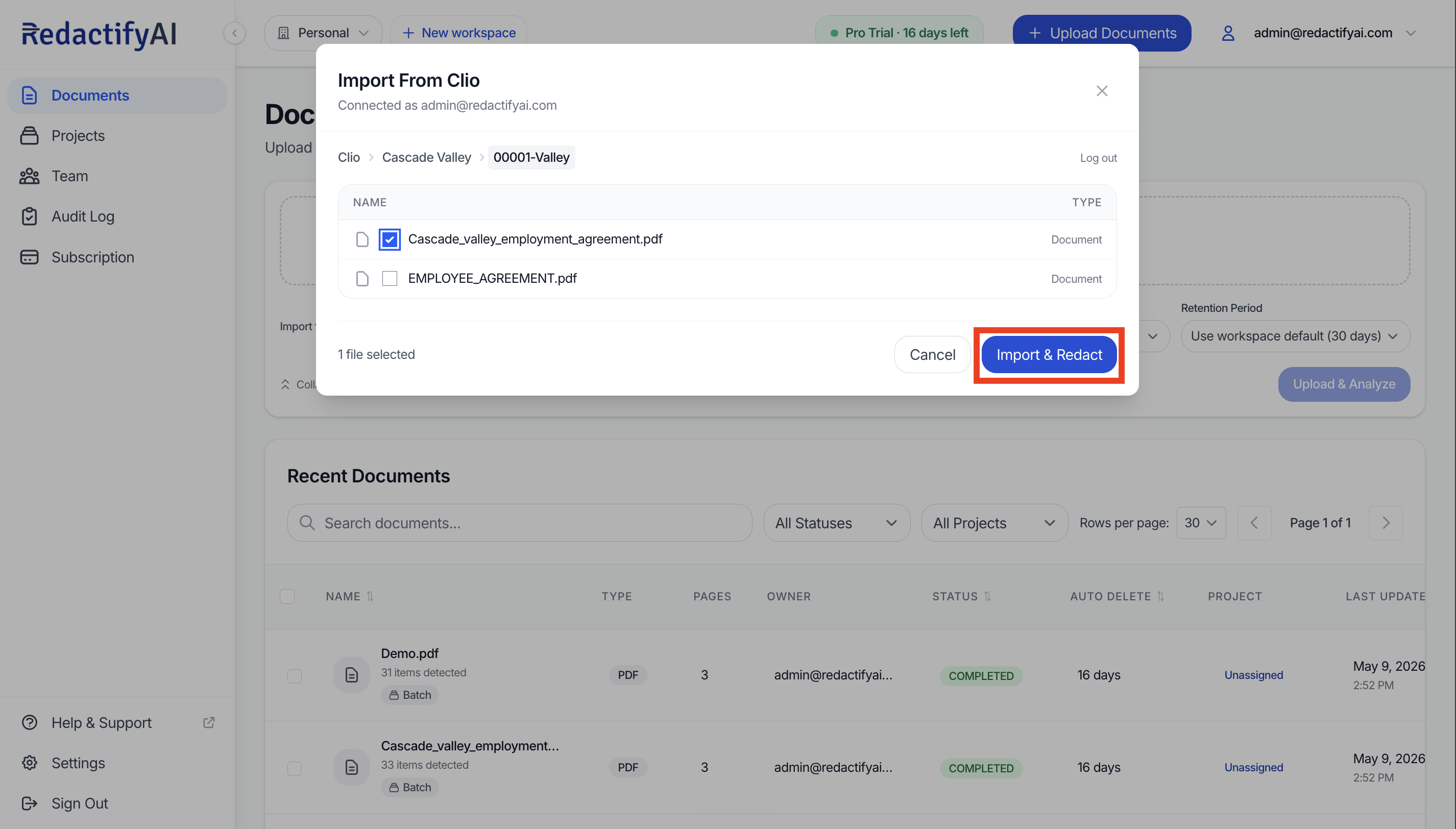Collapse the sidebar with the arrow button
Viewport: 1456px width, 829px height.
(x=235, y=33)
